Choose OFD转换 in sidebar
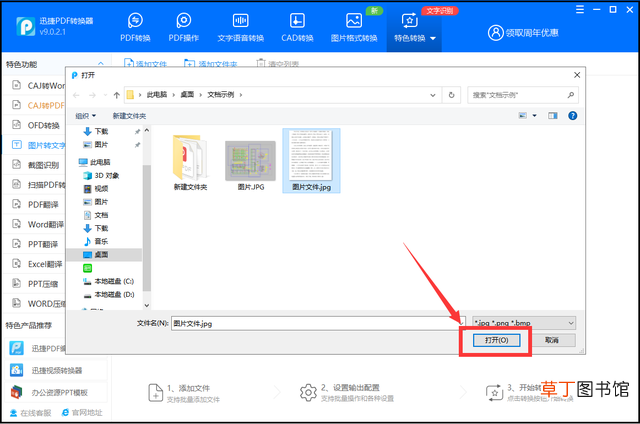Screen dimensions: 640x424 tap(36, 125)
